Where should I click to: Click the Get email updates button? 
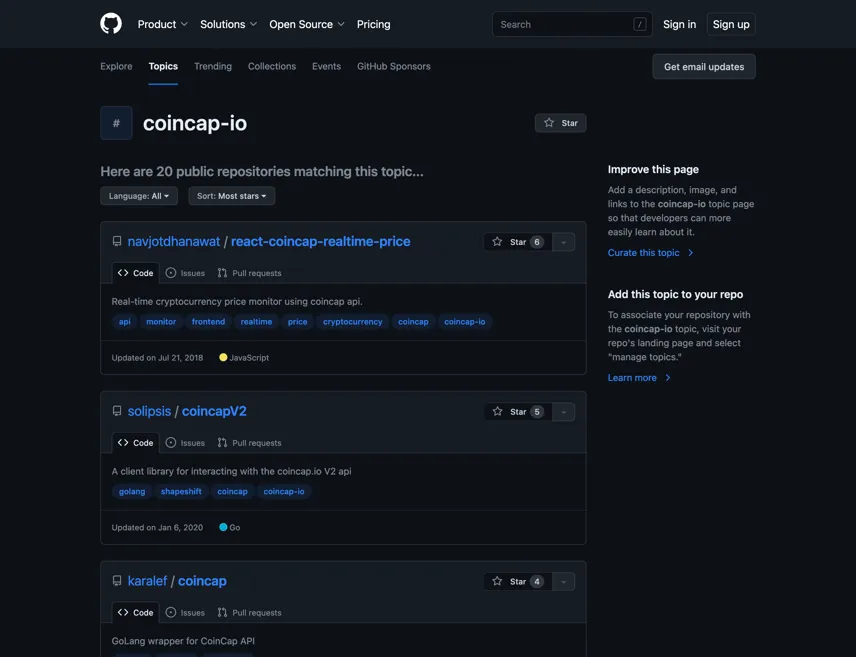coord(704,67)
